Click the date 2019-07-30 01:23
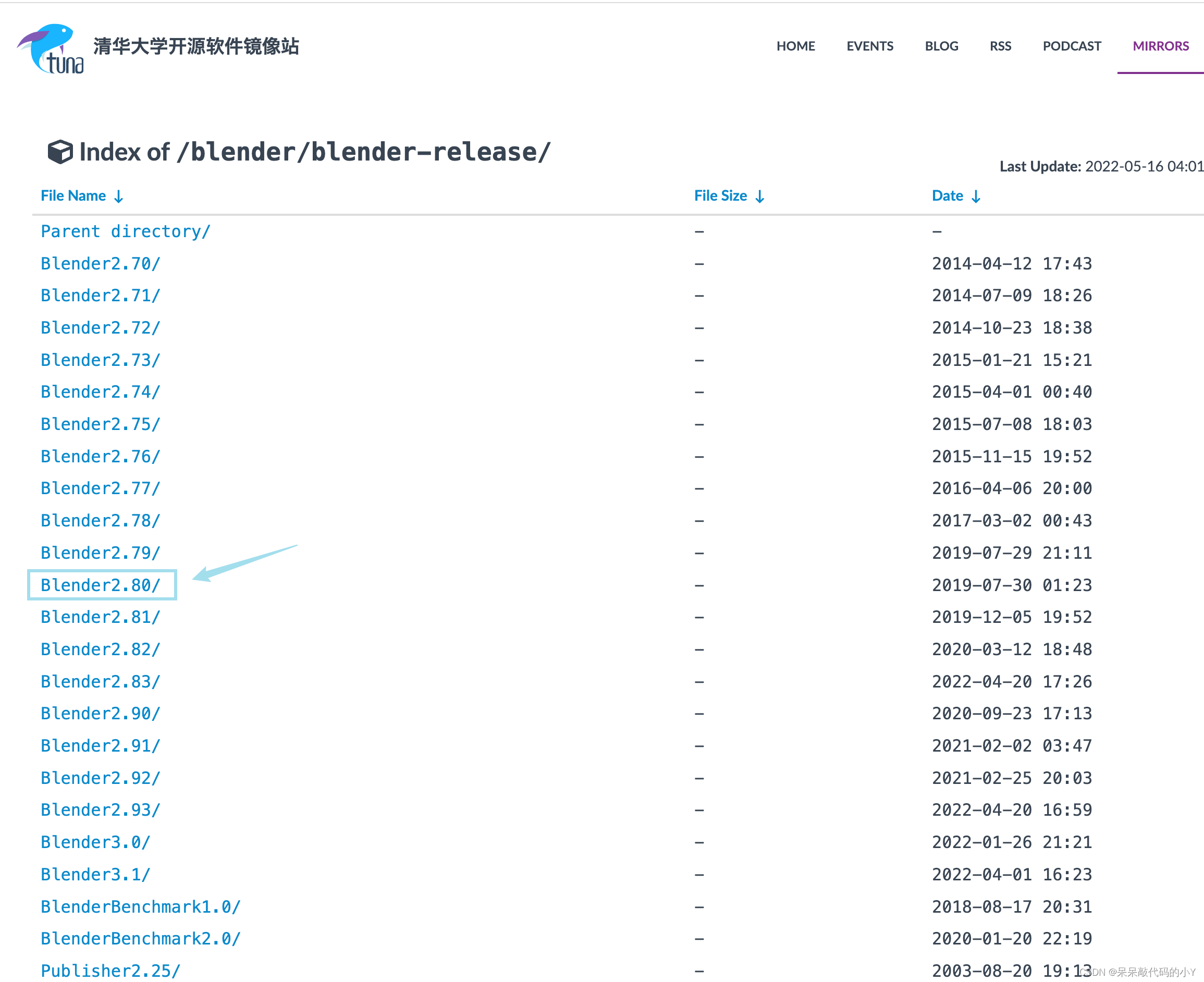Viewport: 1204px width, 982px height. tap(1012, 585)
